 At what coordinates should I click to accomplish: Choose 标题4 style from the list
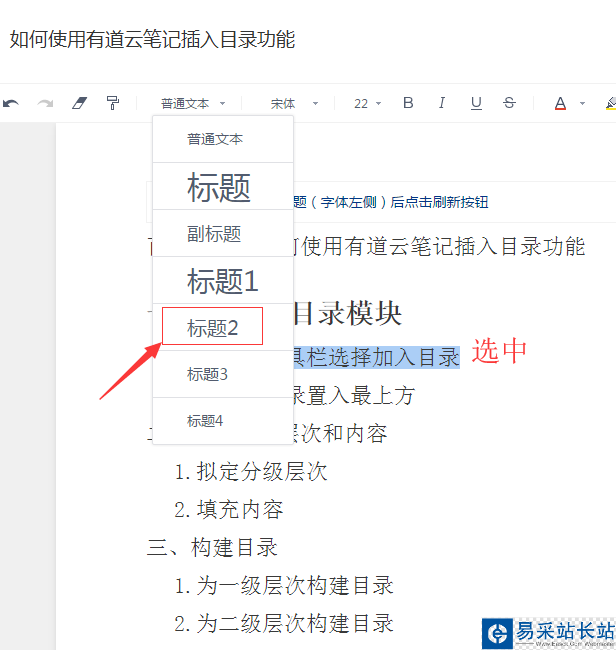(x=223, y=421)
